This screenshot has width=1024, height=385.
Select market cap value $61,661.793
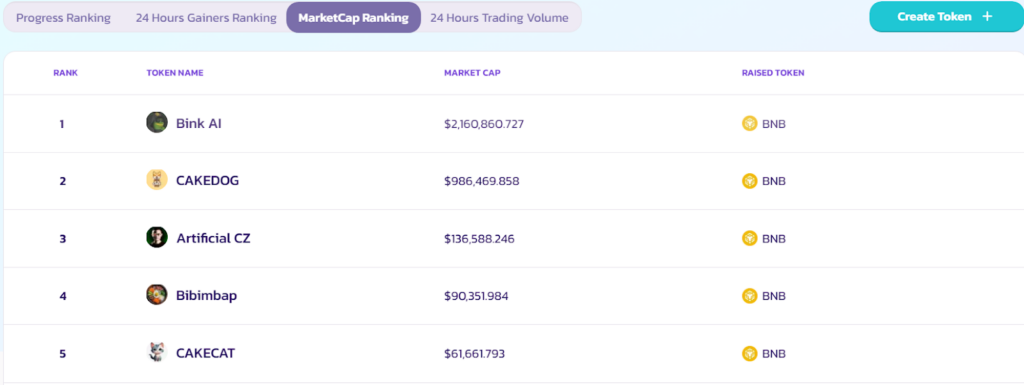(x=475, y=354)
